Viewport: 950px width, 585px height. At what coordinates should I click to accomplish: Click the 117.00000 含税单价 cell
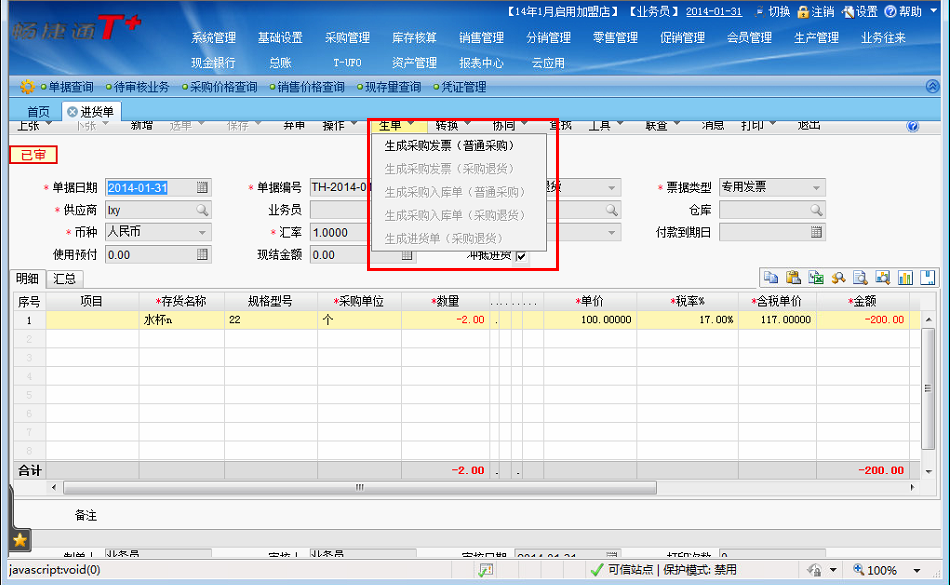777,320
